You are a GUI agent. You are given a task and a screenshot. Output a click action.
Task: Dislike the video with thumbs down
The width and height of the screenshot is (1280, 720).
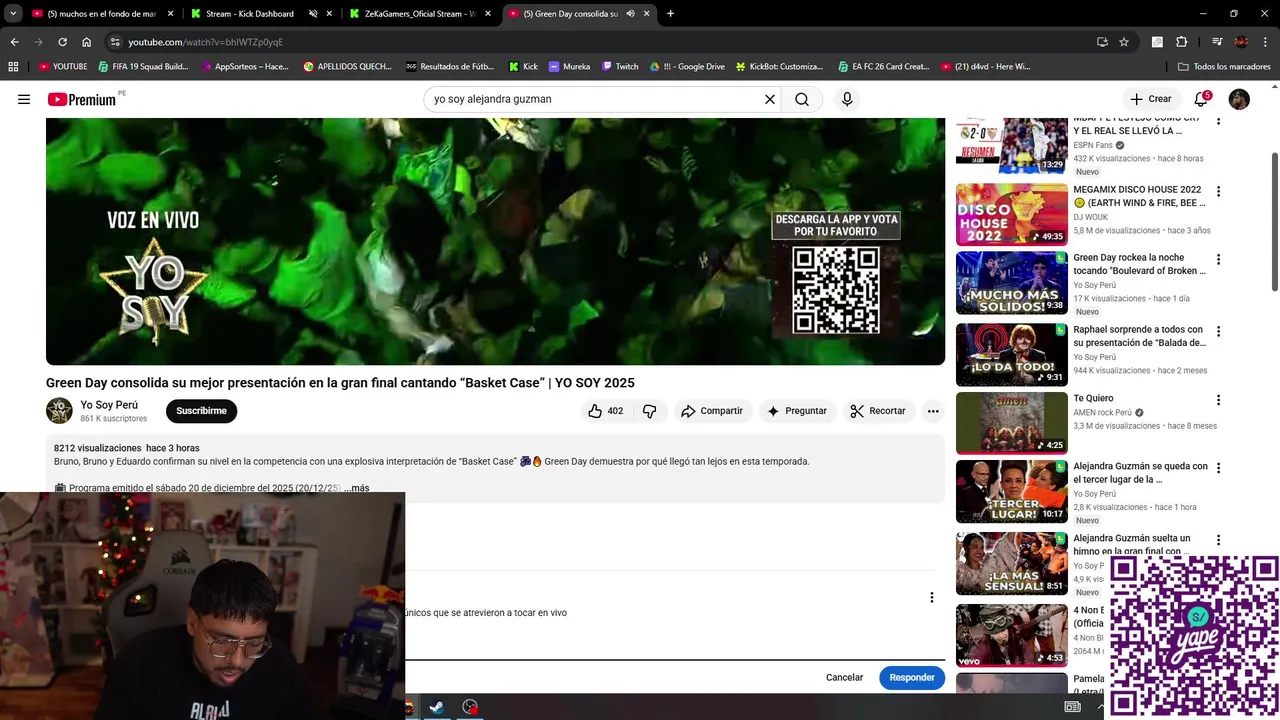pos(650,411)
